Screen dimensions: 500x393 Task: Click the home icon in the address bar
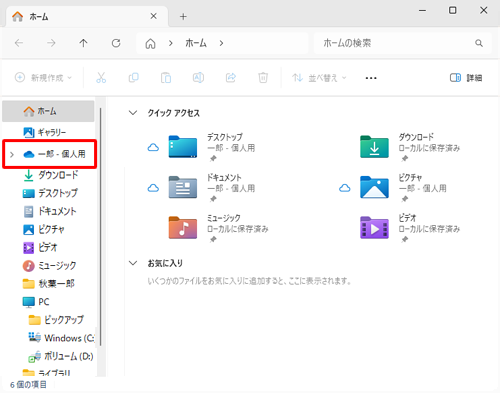150,43
